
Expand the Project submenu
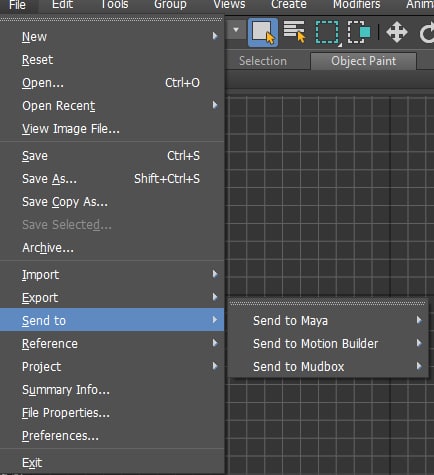tap(112, 366)
